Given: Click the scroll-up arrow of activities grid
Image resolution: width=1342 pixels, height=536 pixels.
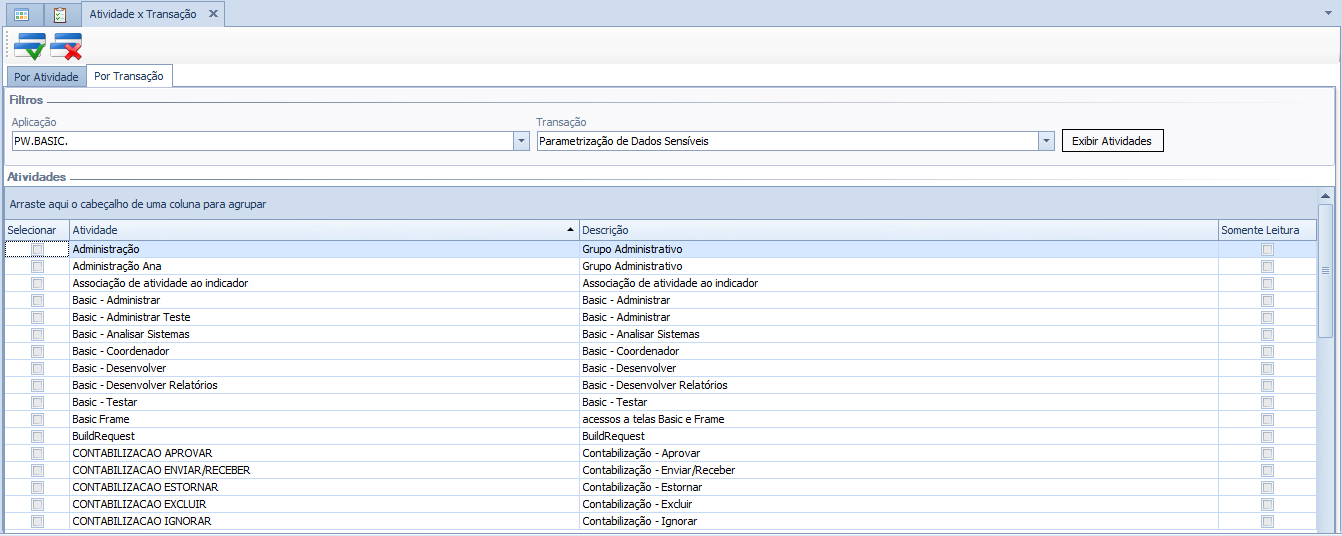Looking at the screenshot, I should click(1325, 196).
